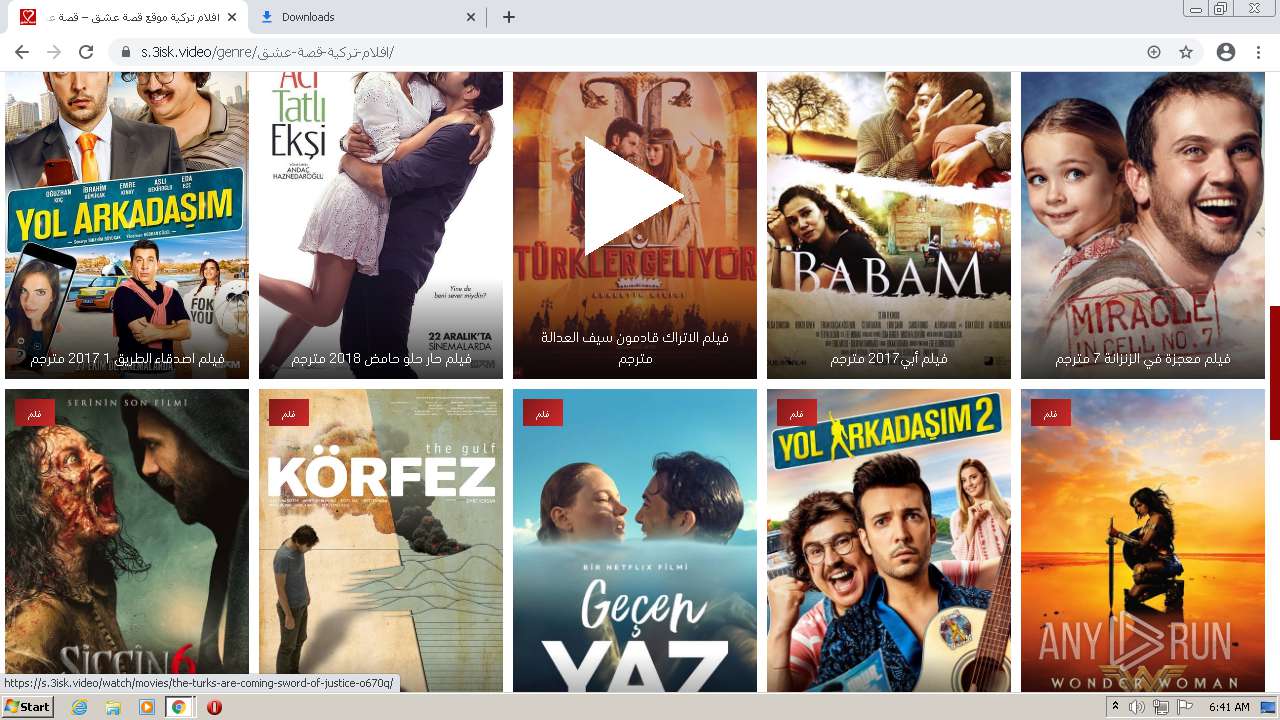This screenshot has width=1280, height=720.
Task: Click the red page scrollbar thumb
Action: pos(1275,373)
